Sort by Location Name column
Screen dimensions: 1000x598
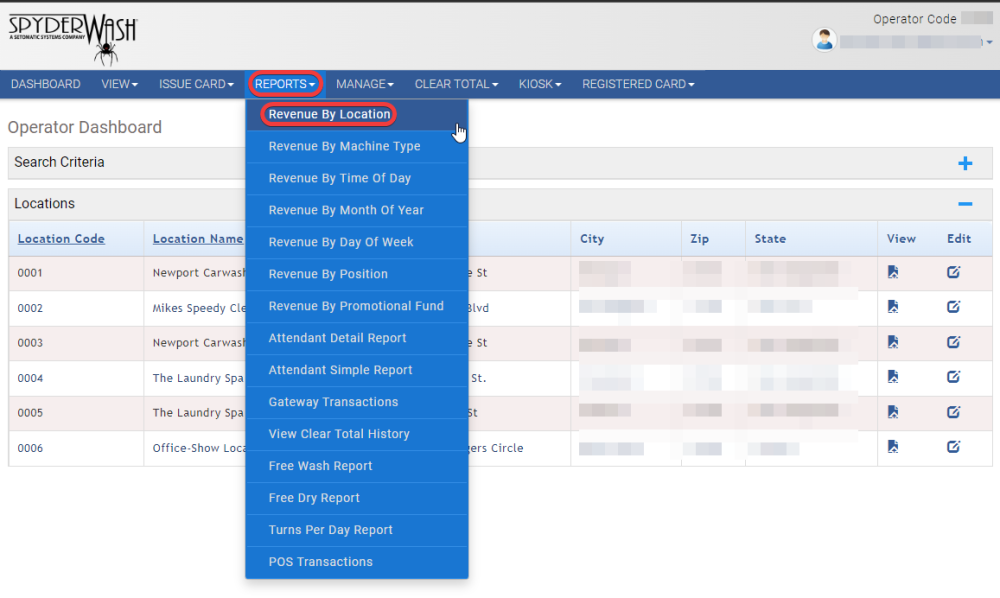tap(198, 239)
